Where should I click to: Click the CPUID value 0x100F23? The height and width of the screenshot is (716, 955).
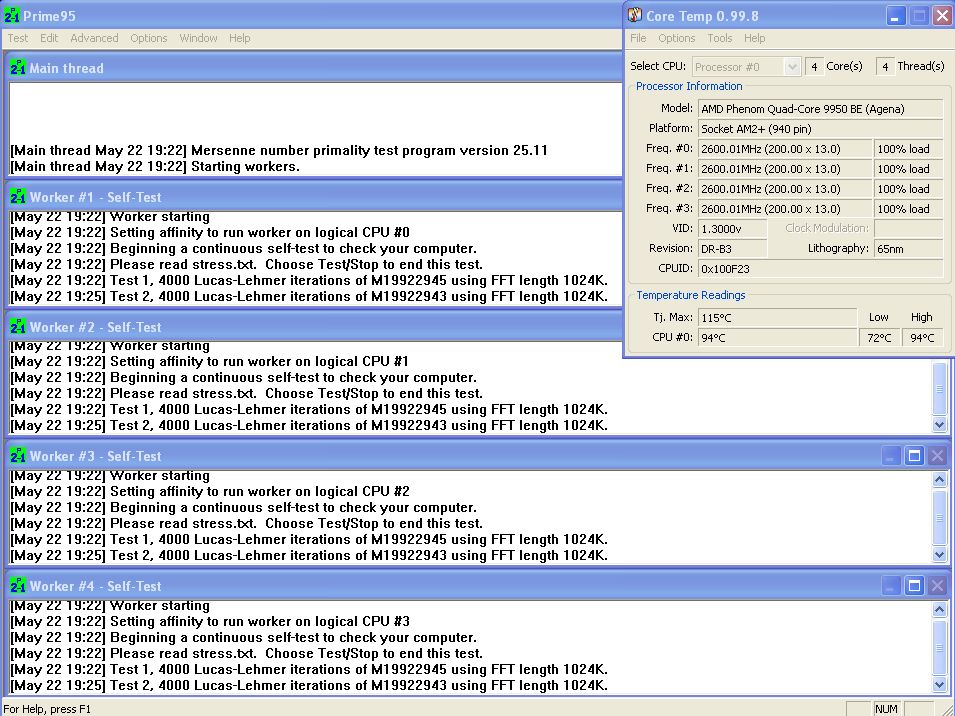click(820, 268)
